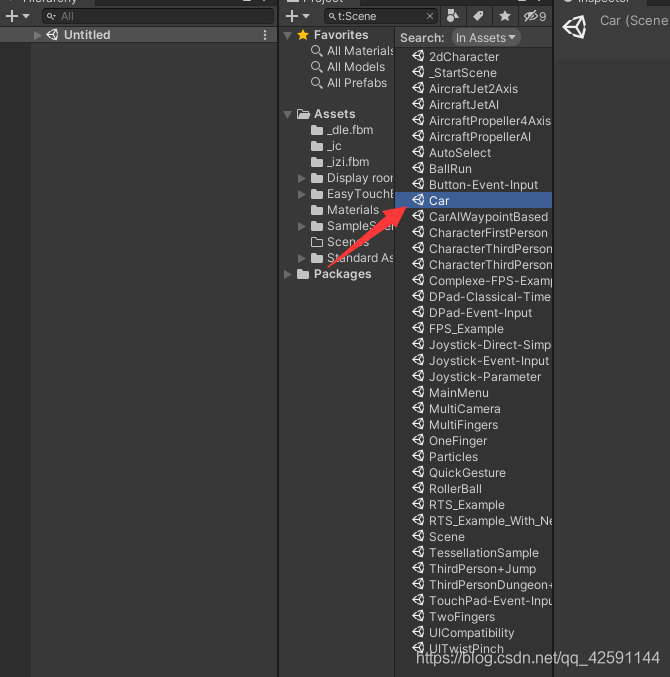This screenshot has width=670, height=677.
Task: Collapse the Assets folder tree
Action: (x=288, y=114)
